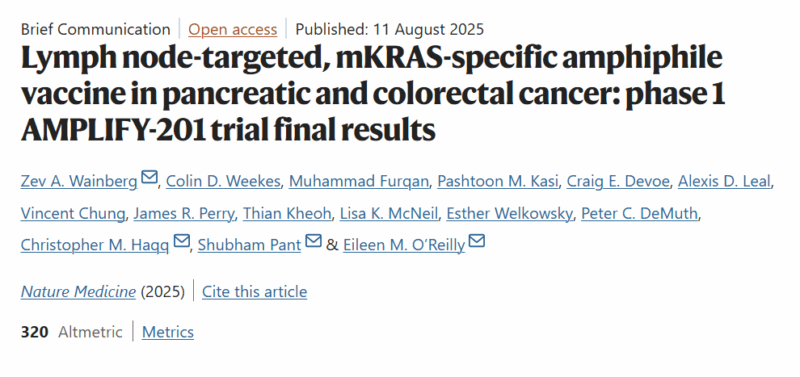Click the envelope icon beside Christopher M. Haqq
This screenshot has width=800, height=377.
coord(182,240)
